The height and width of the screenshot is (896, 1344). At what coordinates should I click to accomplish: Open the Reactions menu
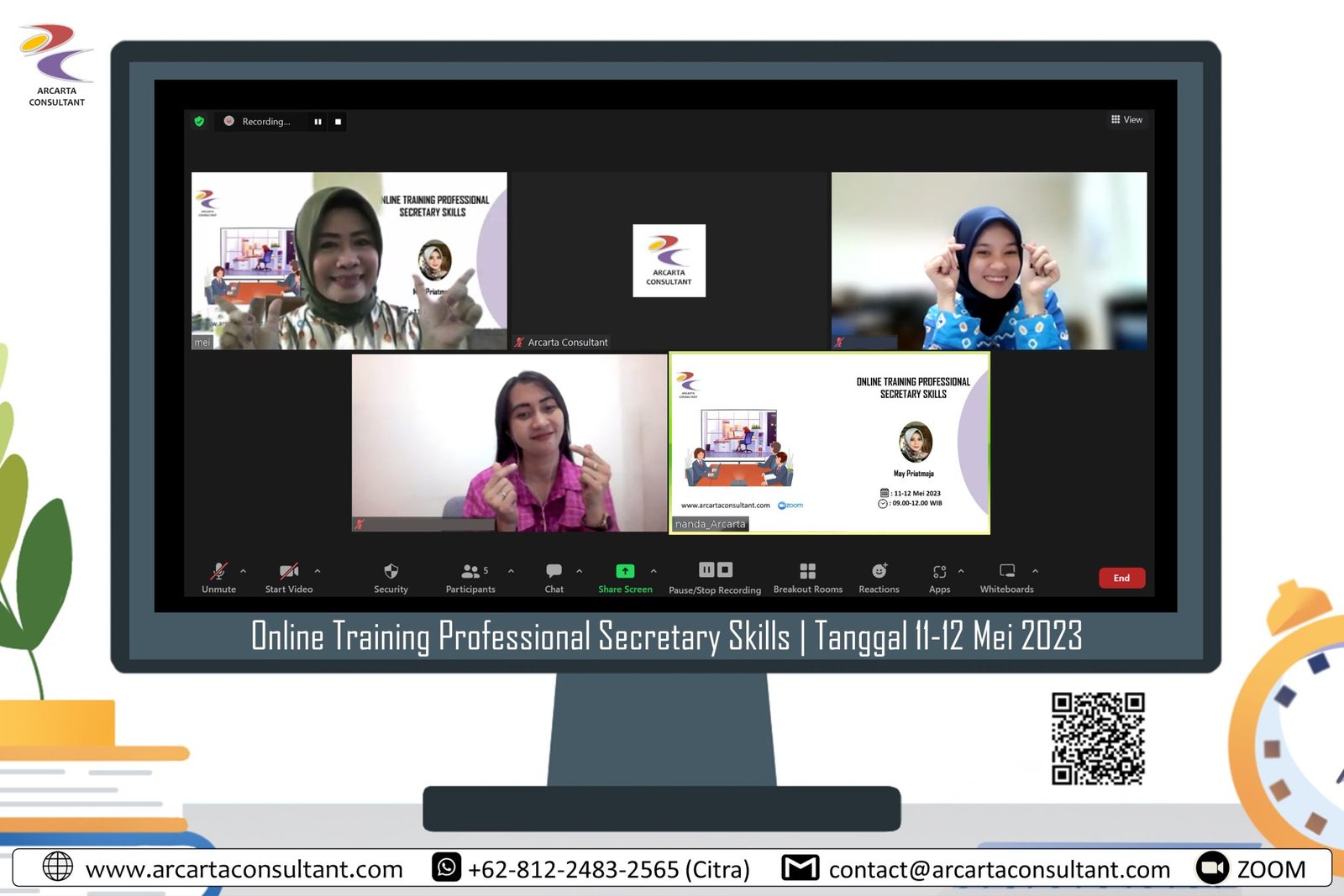(x=878, y=570)
